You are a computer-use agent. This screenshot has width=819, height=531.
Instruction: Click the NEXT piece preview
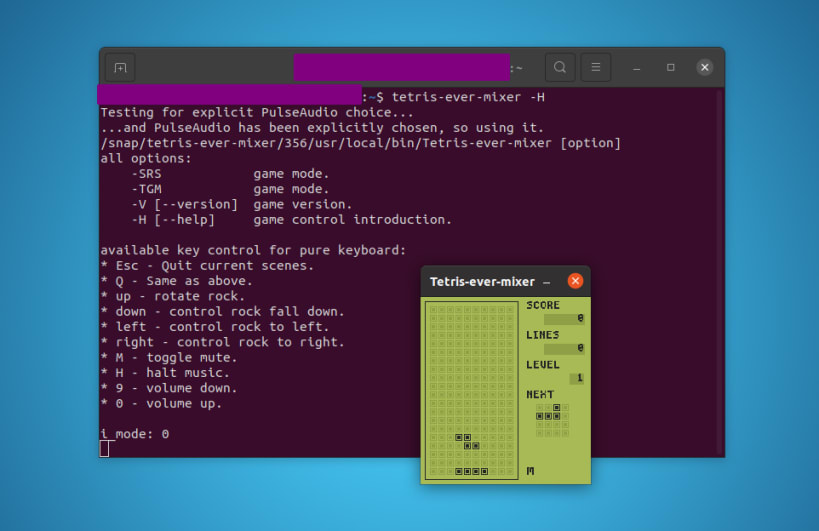pyautogui.click(x=552, y=420)
